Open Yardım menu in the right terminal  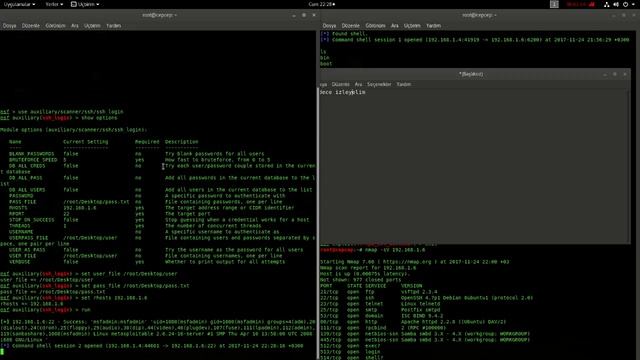pyautogui.click(x=433, y=25)
